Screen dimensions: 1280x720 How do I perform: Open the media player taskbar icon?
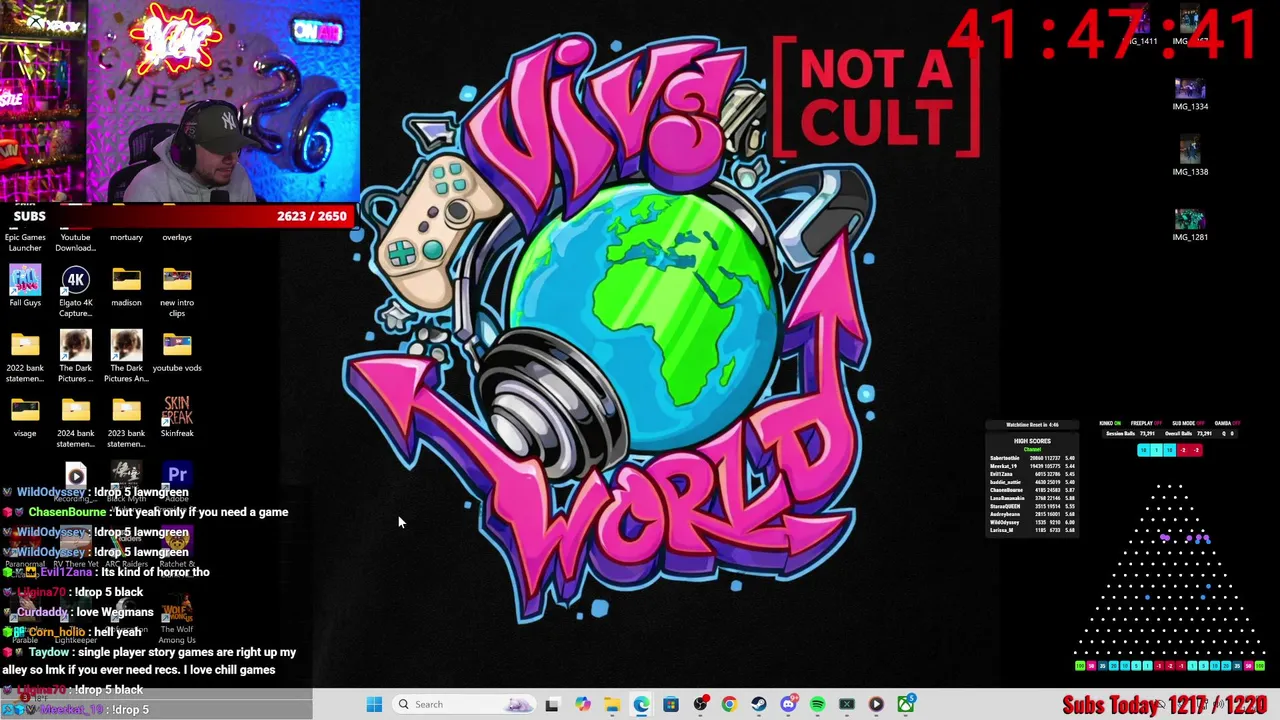[x=876, y=704]
